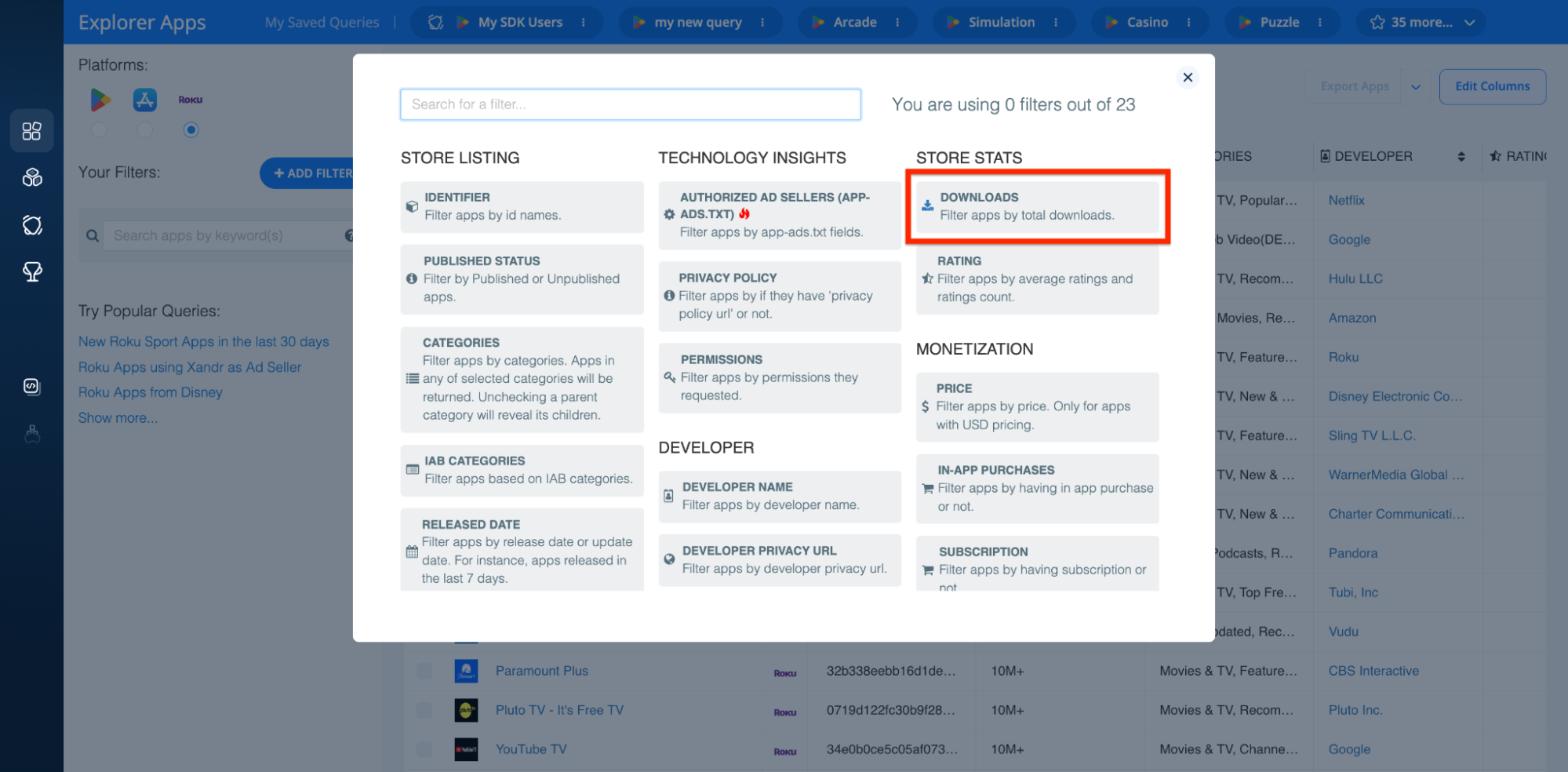Screen dimensions: 1568x772
Task: Open New Roku Sport Apps popular query
Action: tap(204, 341)
